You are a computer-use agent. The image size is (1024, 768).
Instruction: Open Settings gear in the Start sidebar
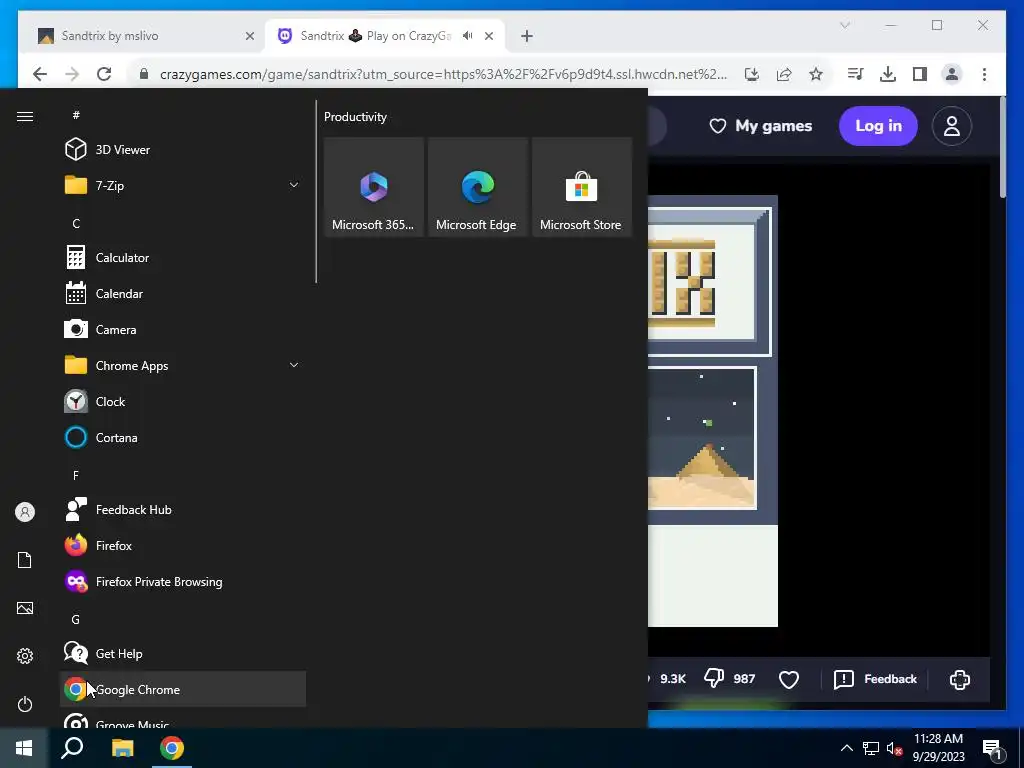(x=25, y=656)
